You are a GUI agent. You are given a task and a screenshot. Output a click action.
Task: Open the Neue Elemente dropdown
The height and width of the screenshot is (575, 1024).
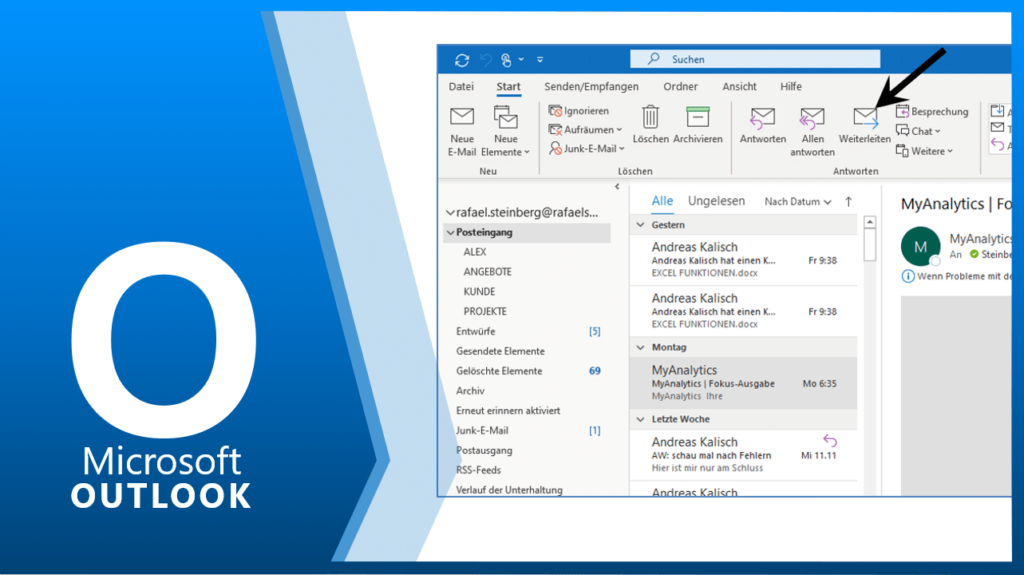505,131
